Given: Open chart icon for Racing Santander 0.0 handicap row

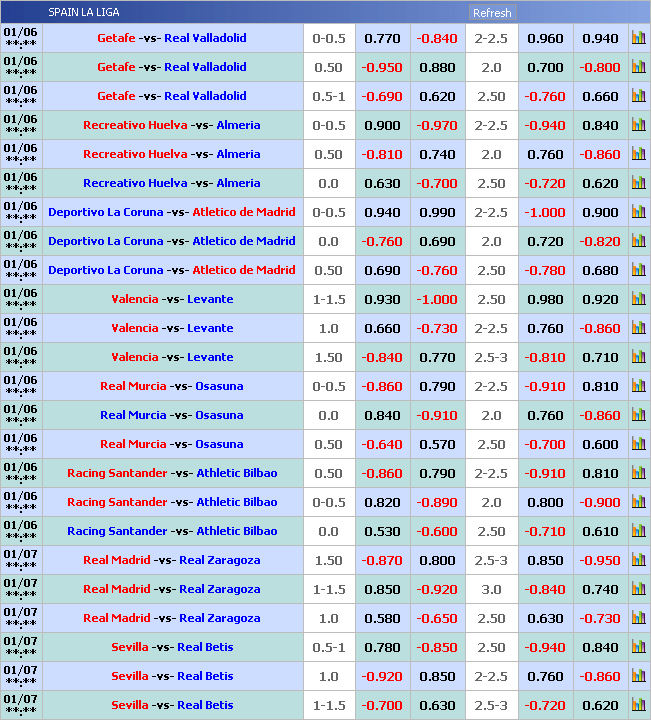Looking at the screenshot, I should coord(638,532).
